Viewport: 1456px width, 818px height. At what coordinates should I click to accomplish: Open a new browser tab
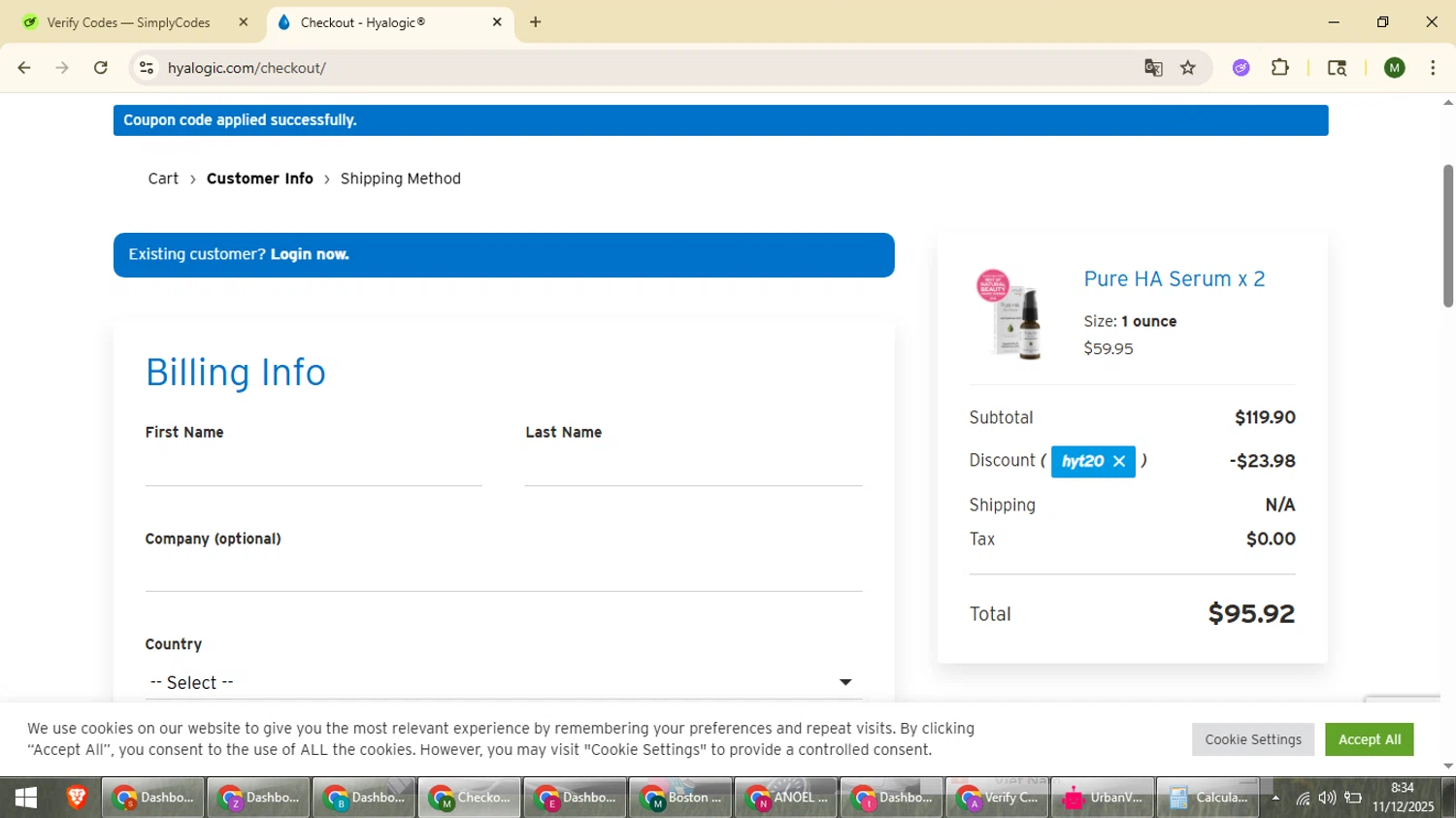[x=536, y=21]
